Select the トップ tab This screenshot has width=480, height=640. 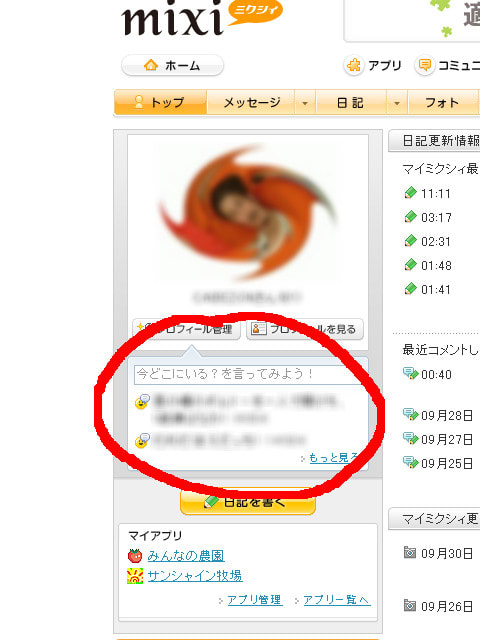pos(161,102)
